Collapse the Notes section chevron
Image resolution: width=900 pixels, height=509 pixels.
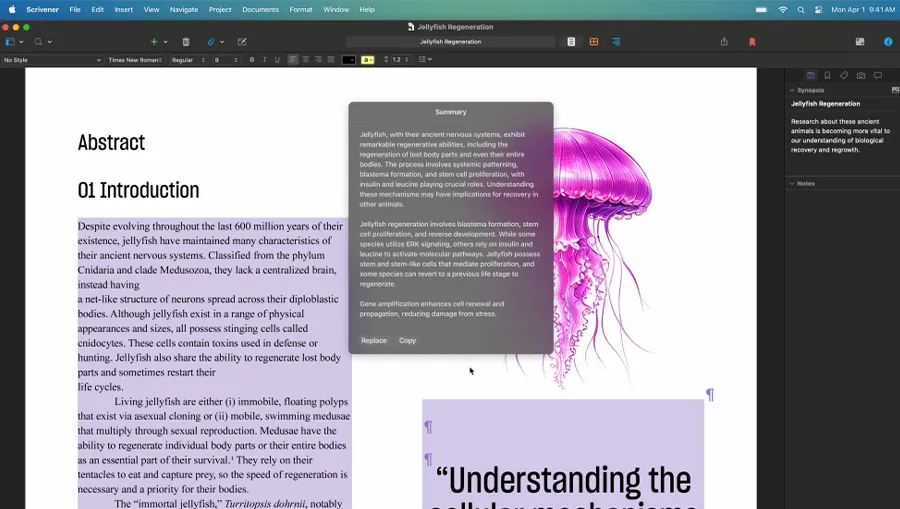pyautogui.click(x=792, y=184)
